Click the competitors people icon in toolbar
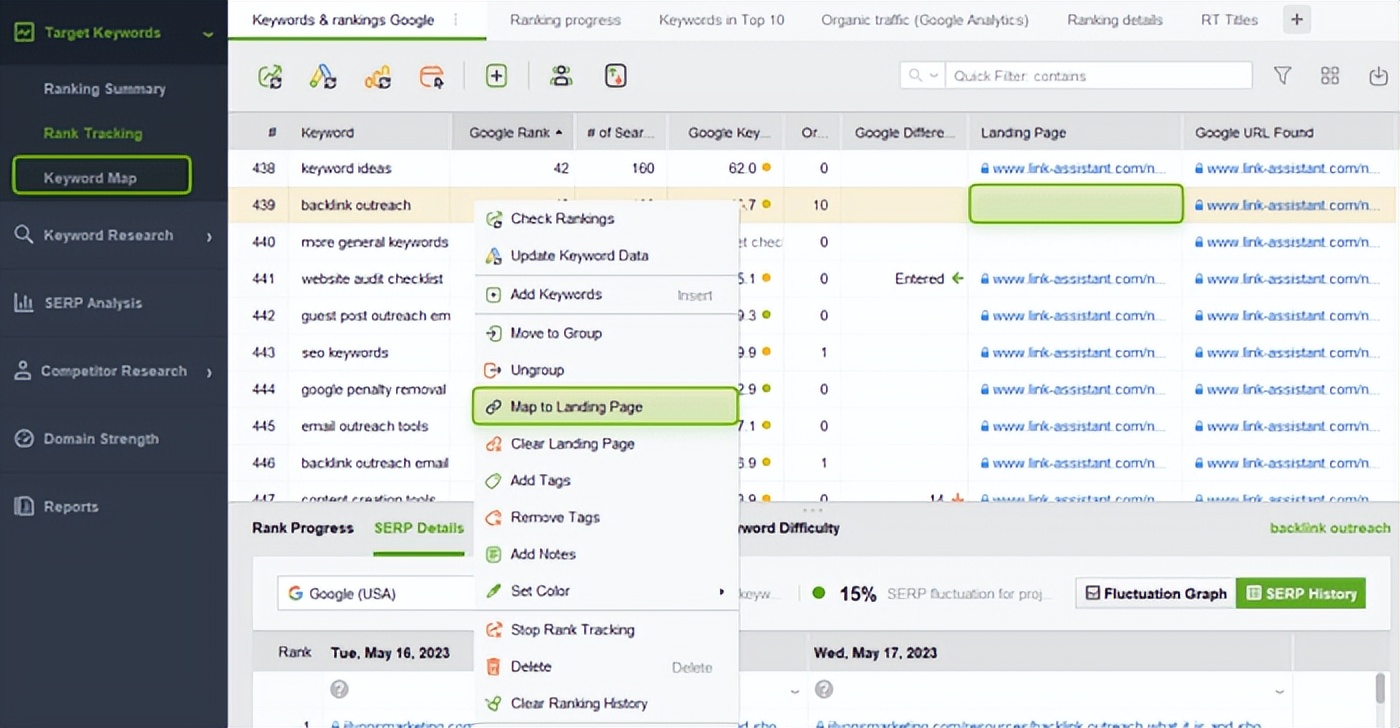 (561, 76)
